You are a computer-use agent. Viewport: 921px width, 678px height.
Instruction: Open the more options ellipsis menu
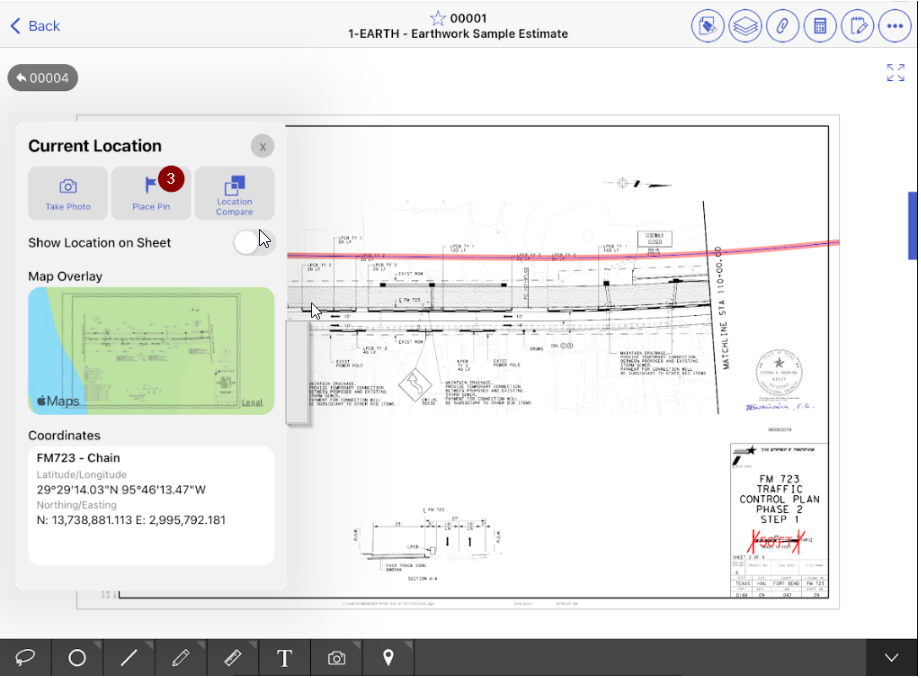[895, 26]
